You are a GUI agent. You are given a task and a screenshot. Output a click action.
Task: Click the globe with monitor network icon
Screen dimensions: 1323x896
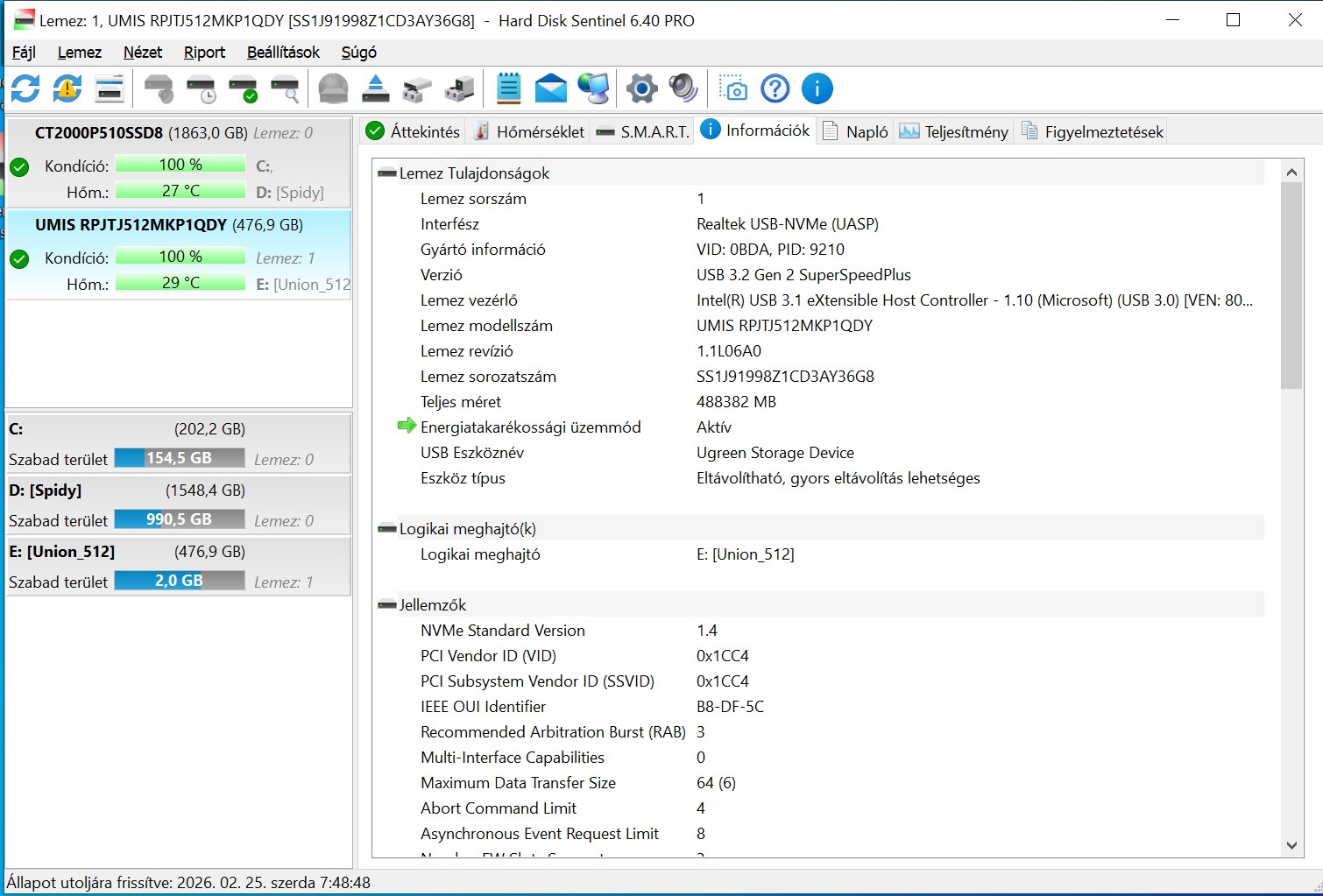click(593, 88)
